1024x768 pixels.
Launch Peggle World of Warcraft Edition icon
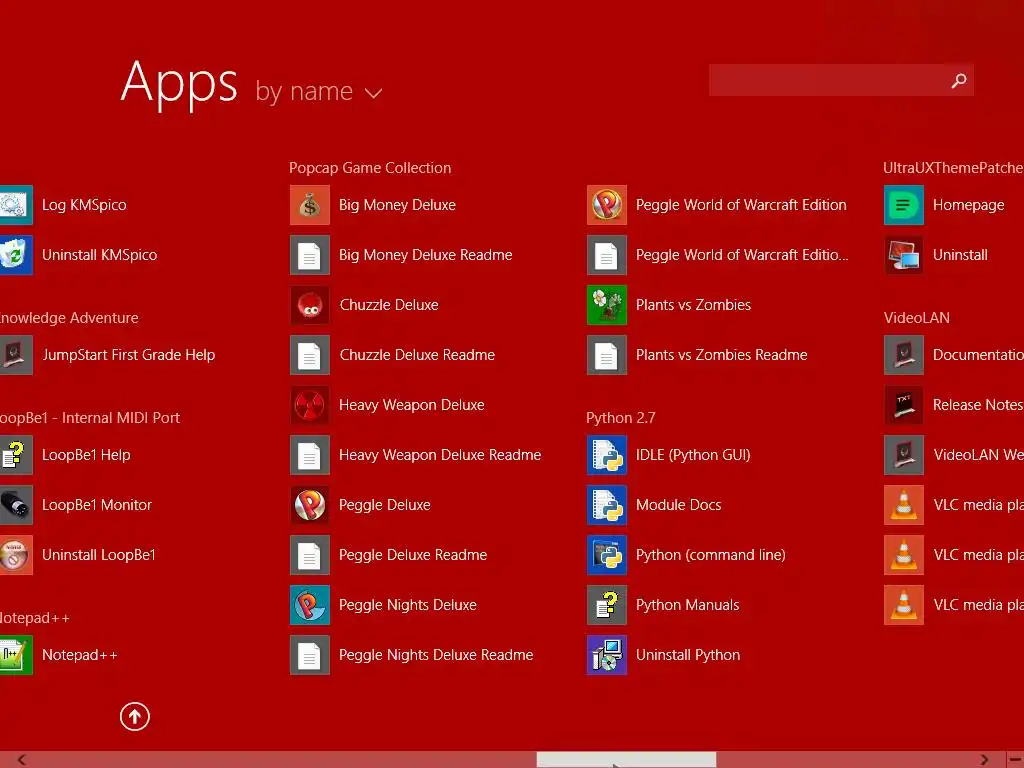[607, 204]
